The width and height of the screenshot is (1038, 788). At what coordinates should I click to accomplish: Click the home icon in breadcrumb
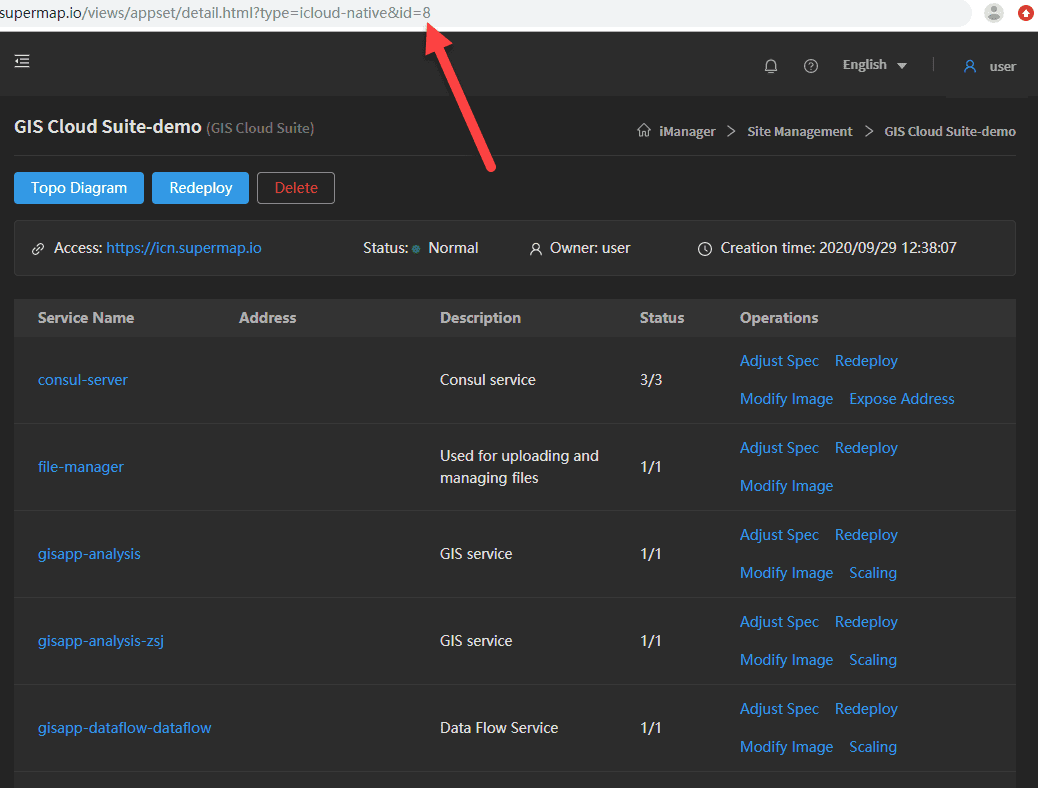(x=644, y=131)
